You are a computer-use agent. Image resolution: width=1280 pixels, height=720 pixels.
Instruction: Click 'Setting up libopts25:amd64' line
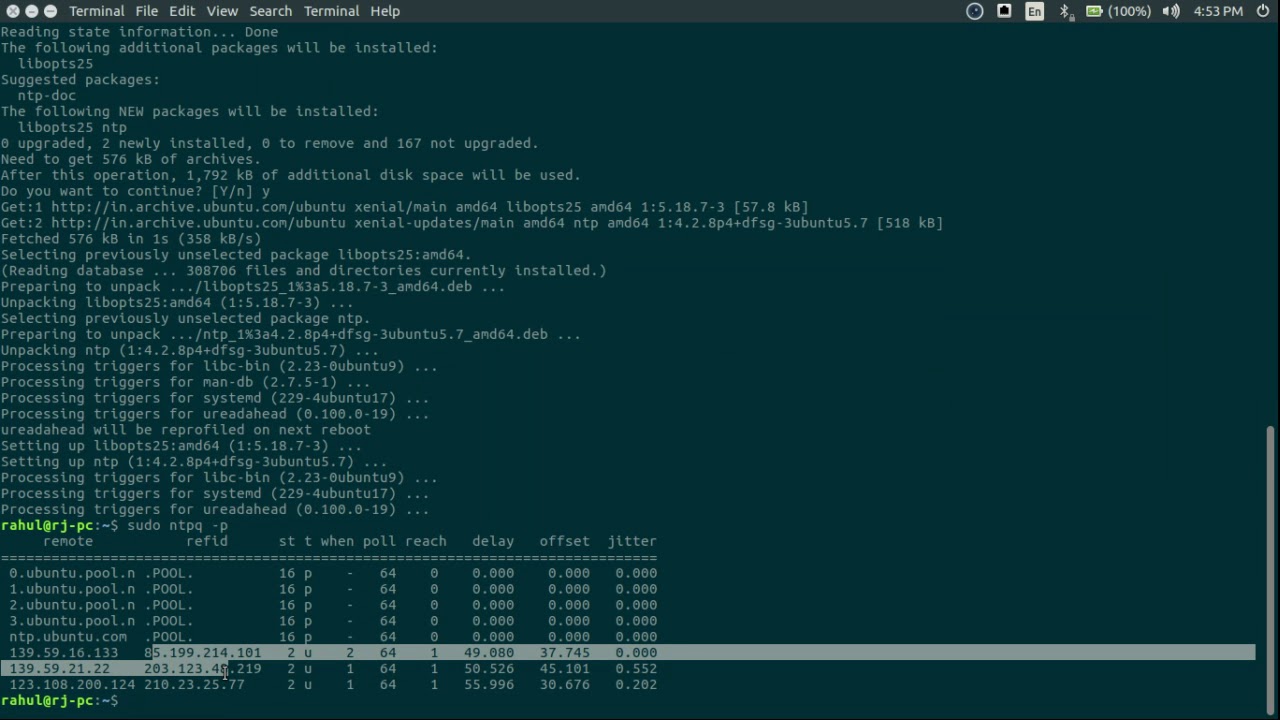181,446
